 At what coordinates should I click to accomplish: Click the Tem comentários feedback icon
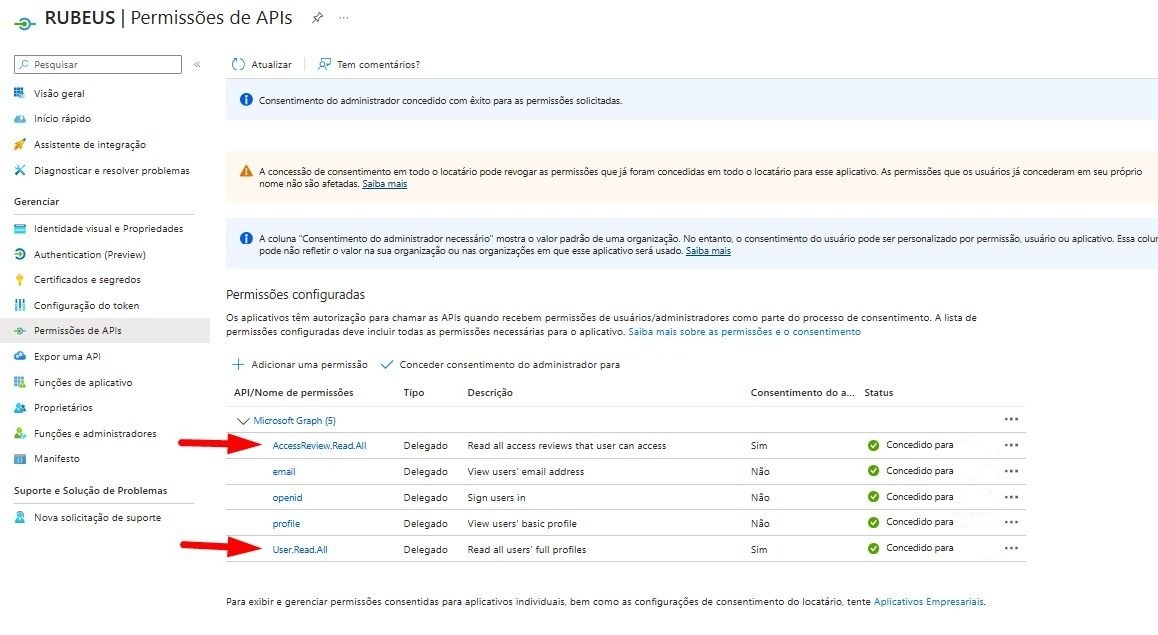tap(324, 64)
